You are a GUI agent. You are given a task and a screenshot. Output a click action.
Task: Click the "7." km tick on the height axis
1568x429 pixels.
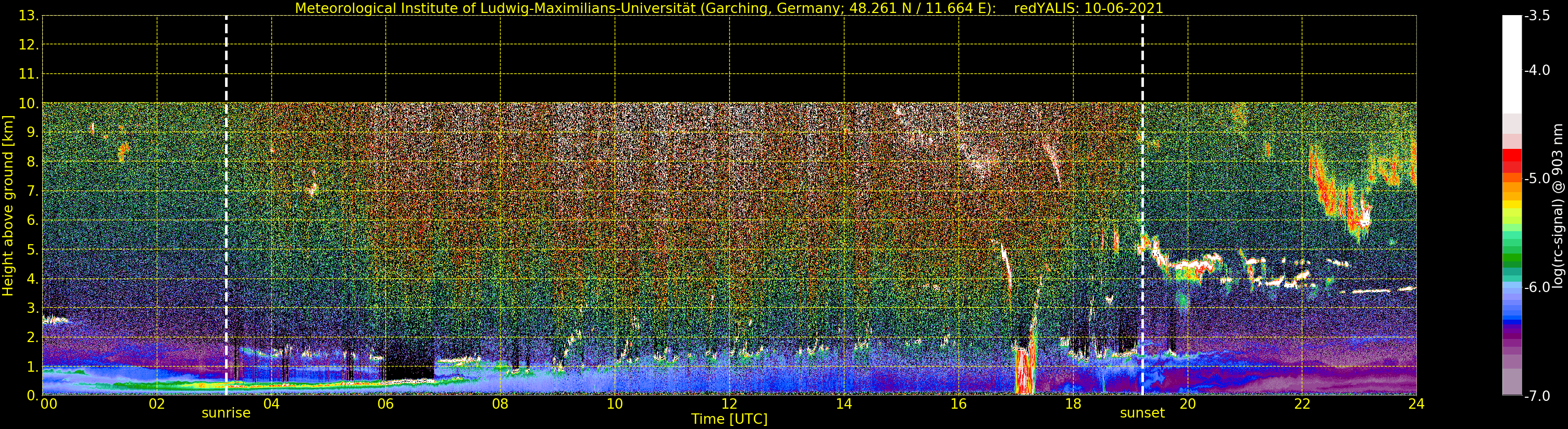pos(33,192)
